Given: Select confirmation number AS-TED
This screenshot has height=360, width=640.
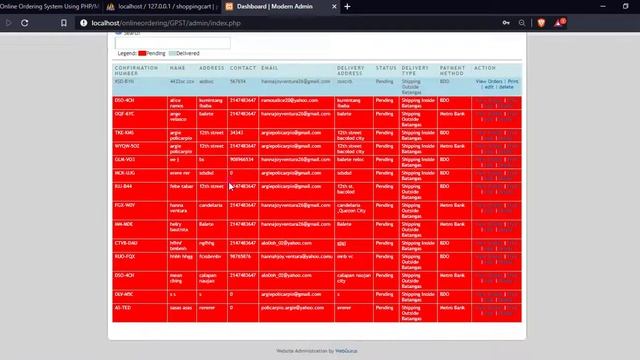Looking at the screenshot, I should pos(123,308).
